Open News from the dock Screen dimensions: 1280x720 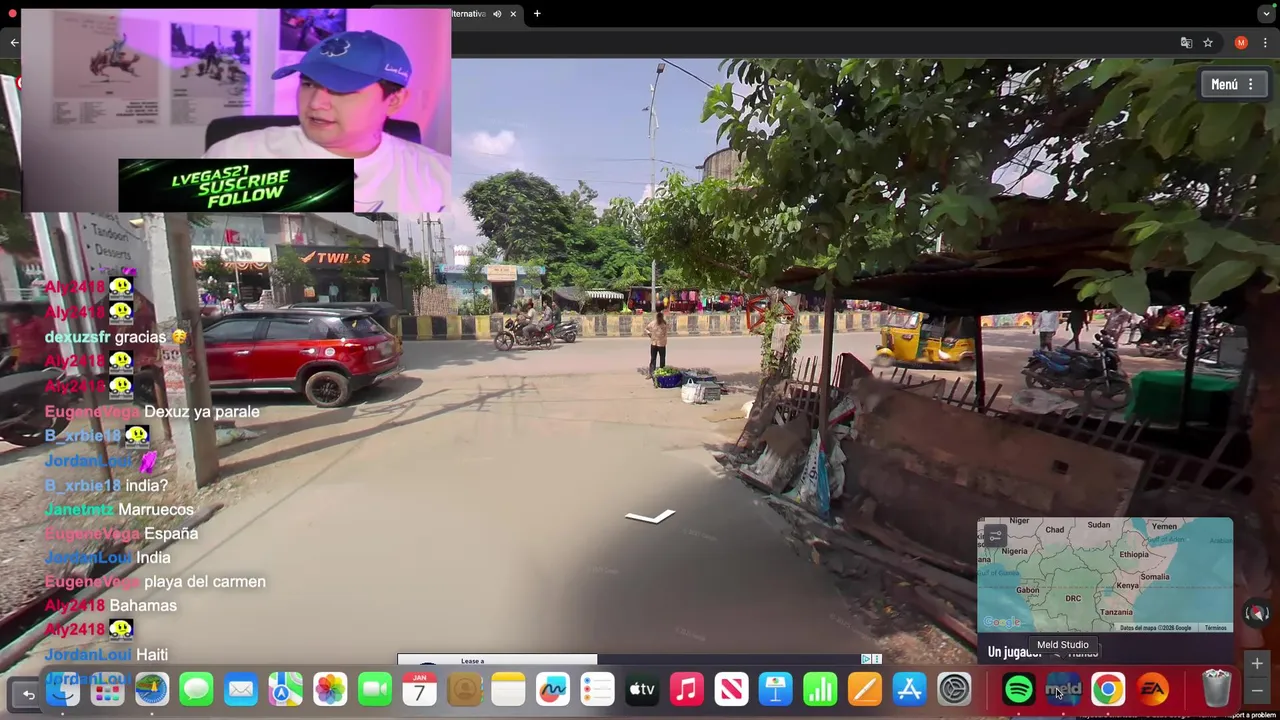[x=731, y=690]
